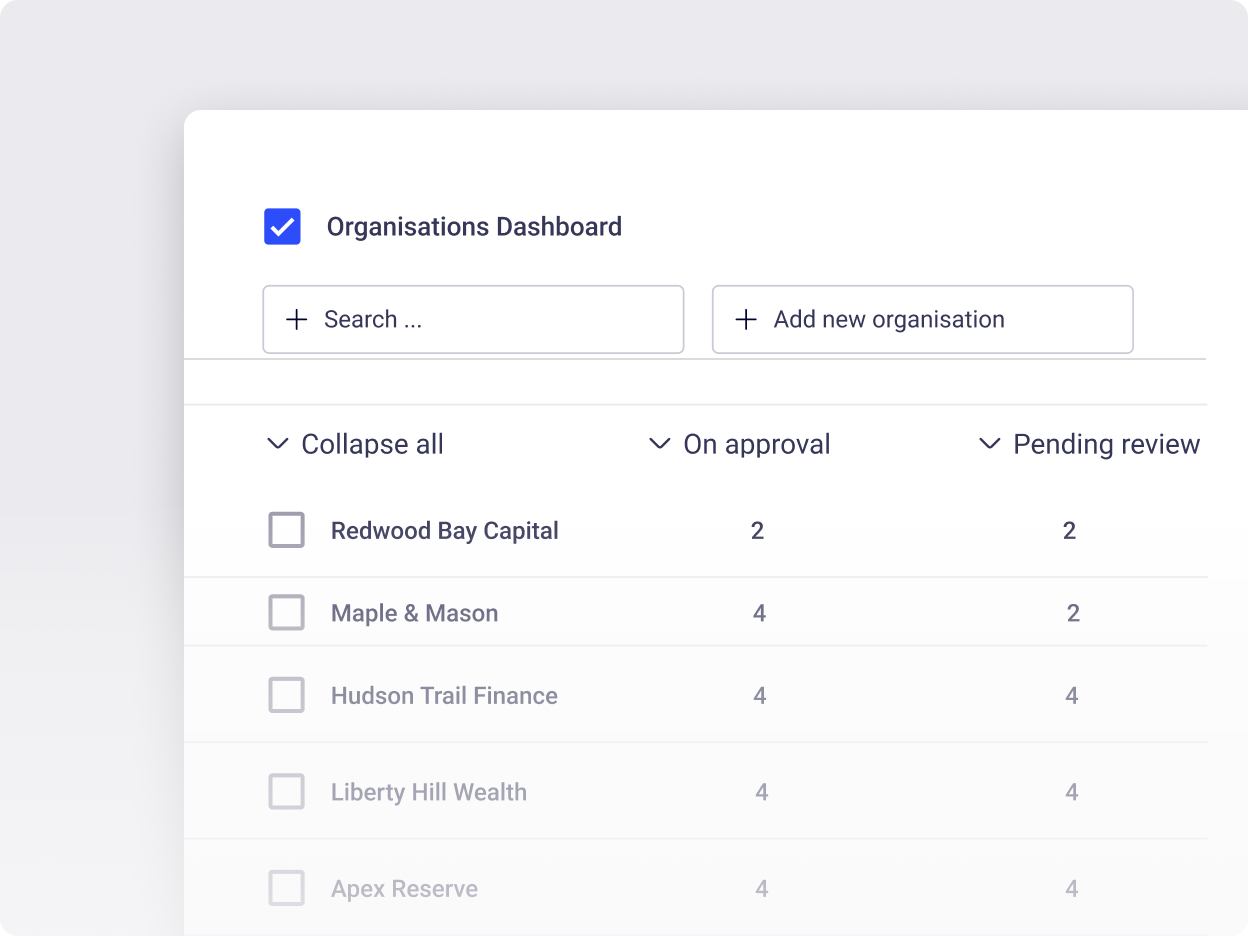Collapse rows using the Collapse all chevron
This screenshot has width=1248, height=936.
click(x=277, y=444)
